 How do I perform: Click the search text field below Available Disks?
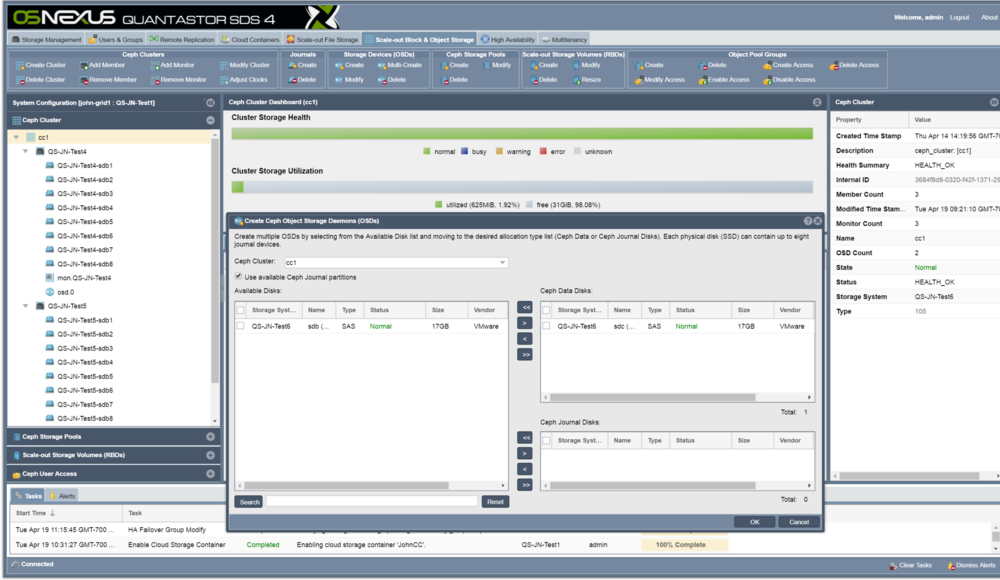tap(372, 502)
